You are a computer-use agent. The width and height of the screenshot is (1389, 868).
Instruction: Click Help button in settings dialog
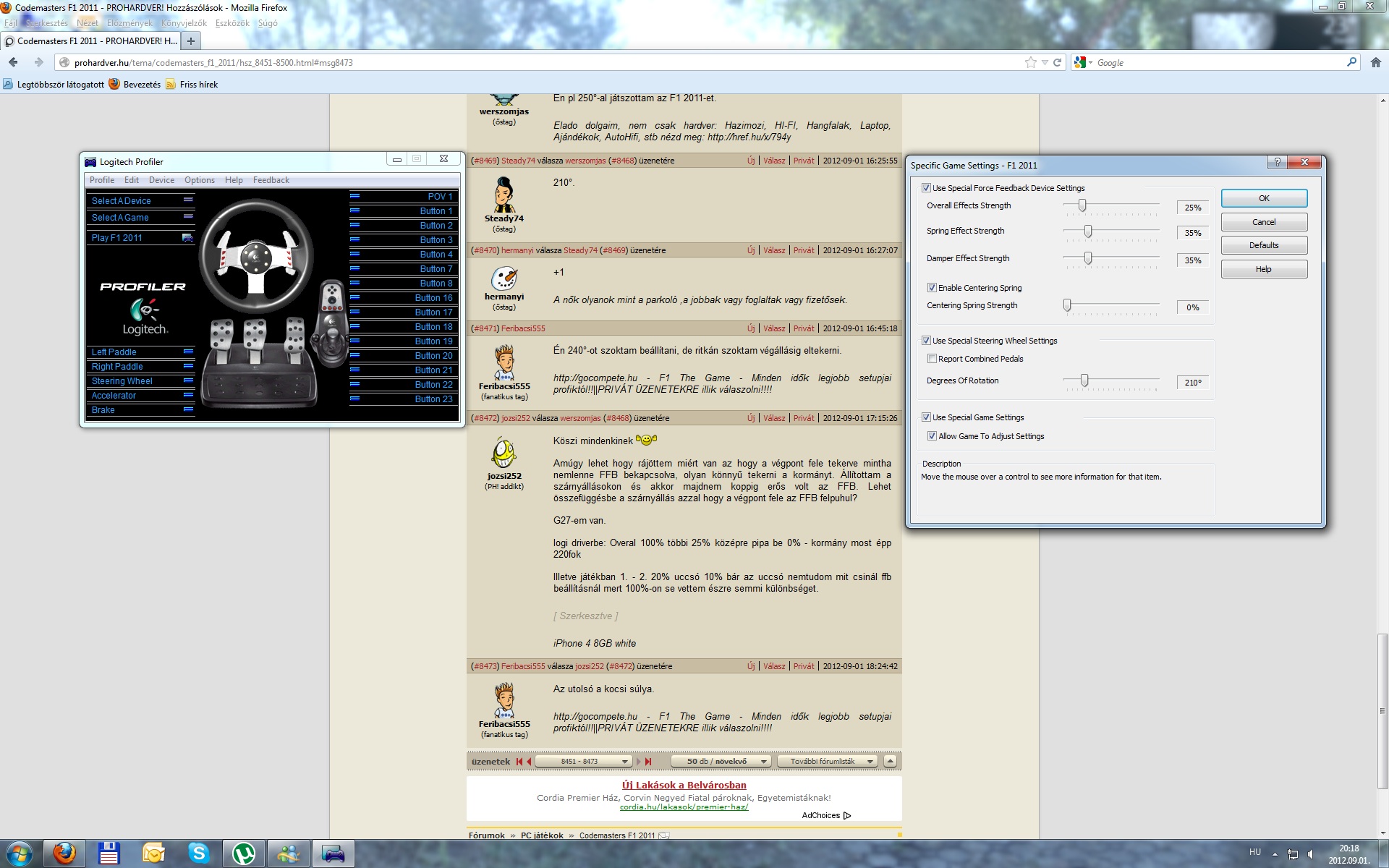pyautogui.click(x=1264, y=269)
